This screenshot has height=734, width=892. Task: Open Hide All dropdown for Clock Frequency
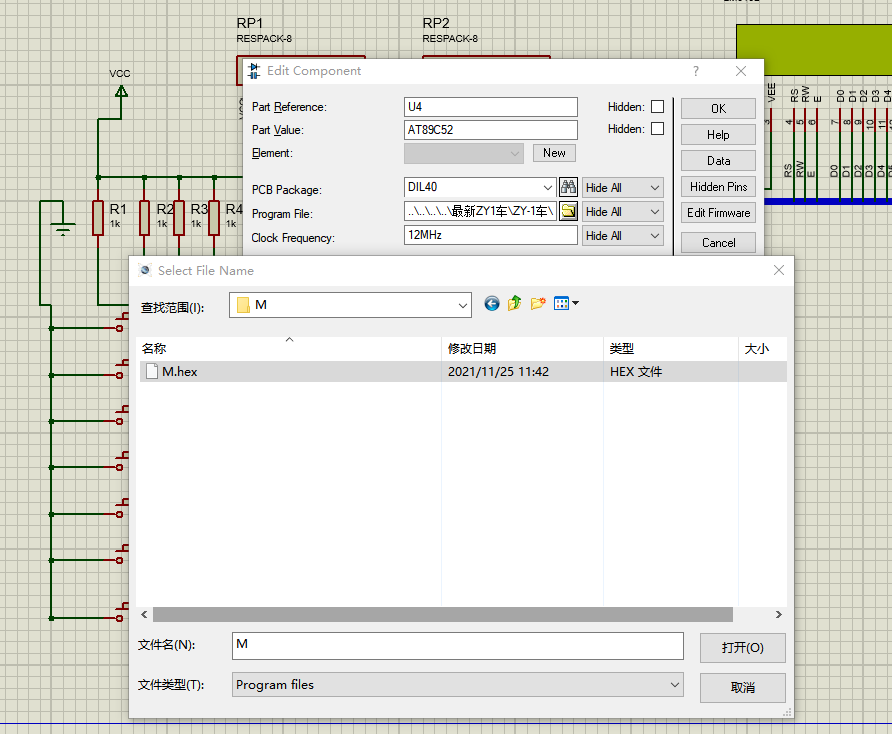point(623,236)
